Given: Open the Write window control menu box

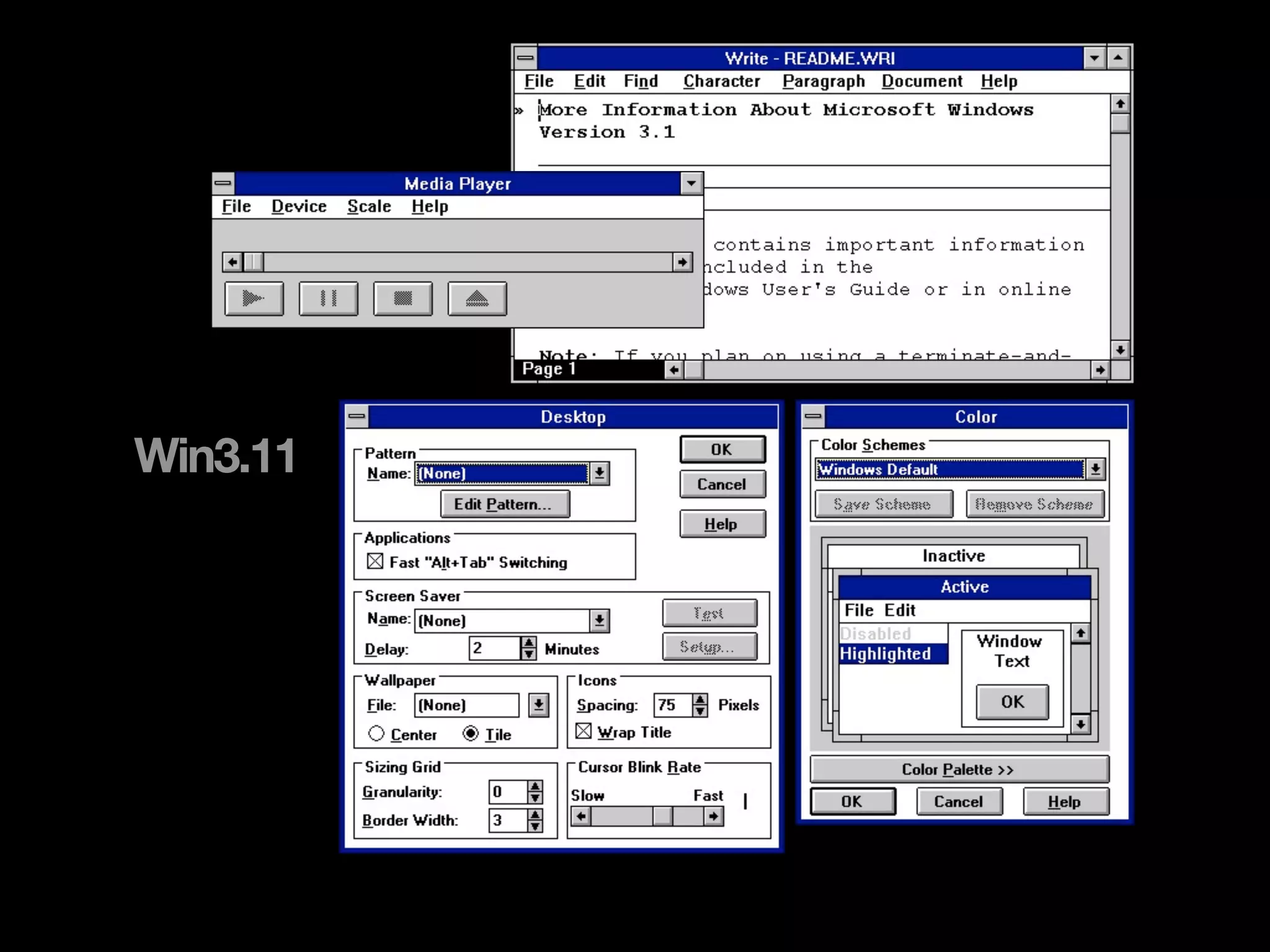Looking at the screenshot, I should point(525,58).
